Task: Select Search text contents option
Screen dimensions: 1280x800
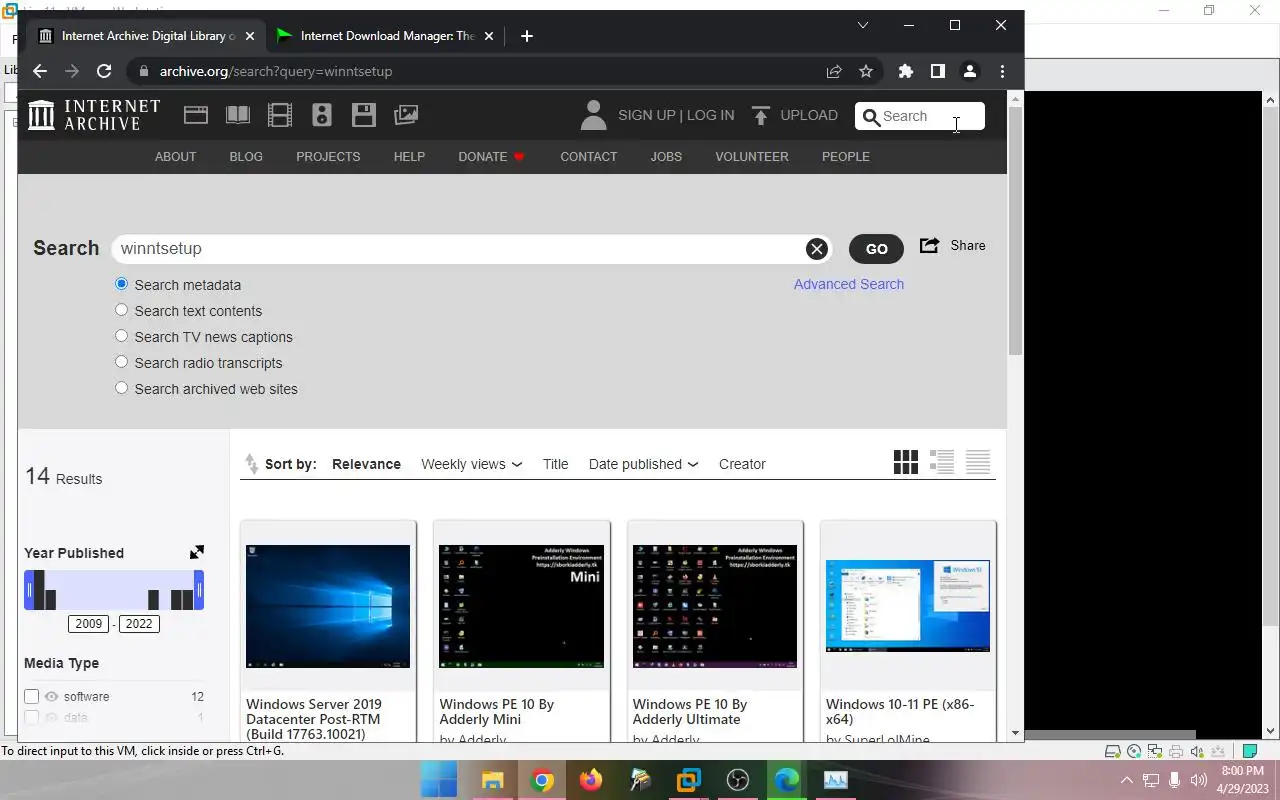Action: (122, 310)
